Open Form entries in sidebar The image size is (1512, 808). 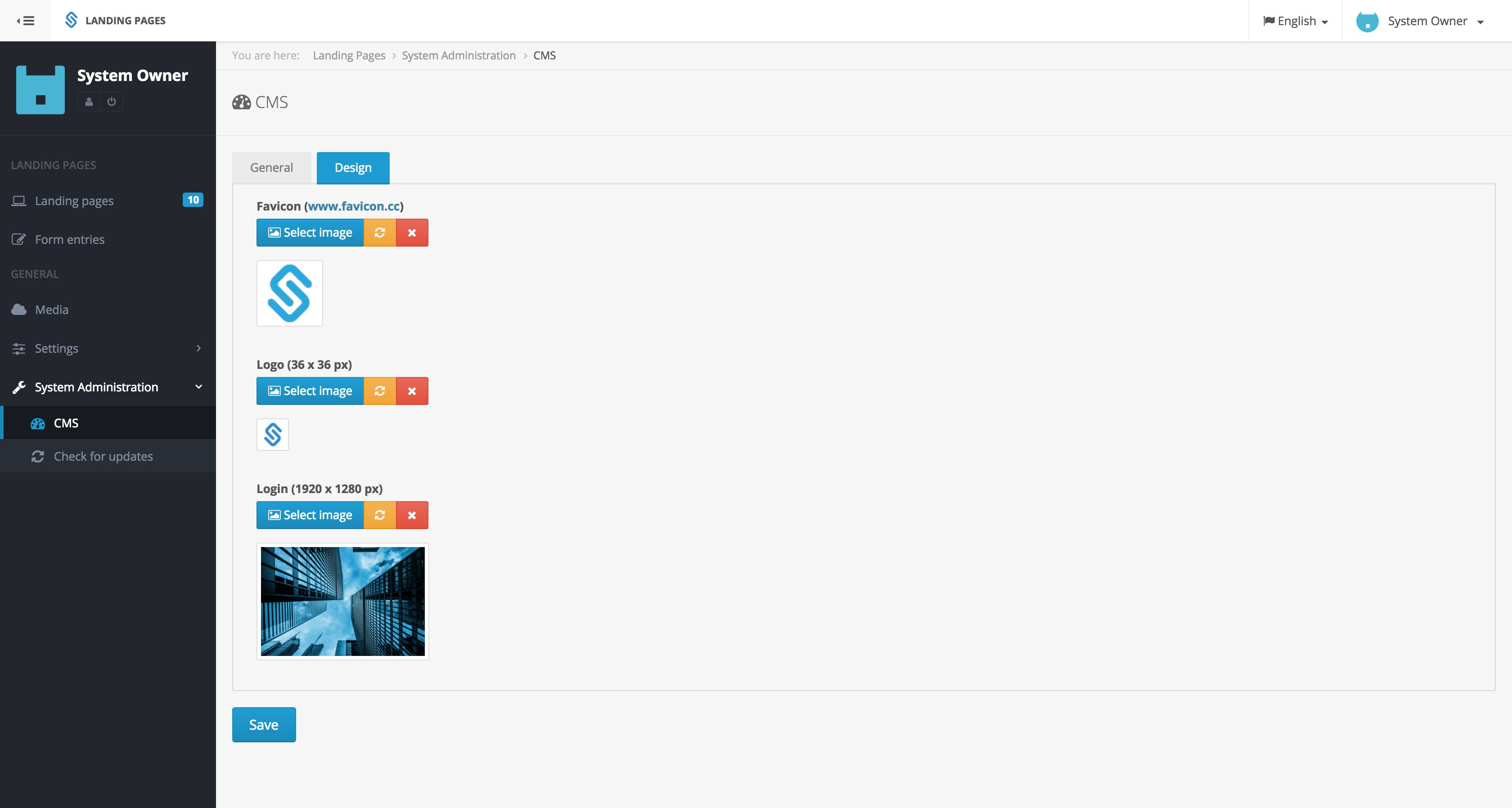click(x=69, y=239)
